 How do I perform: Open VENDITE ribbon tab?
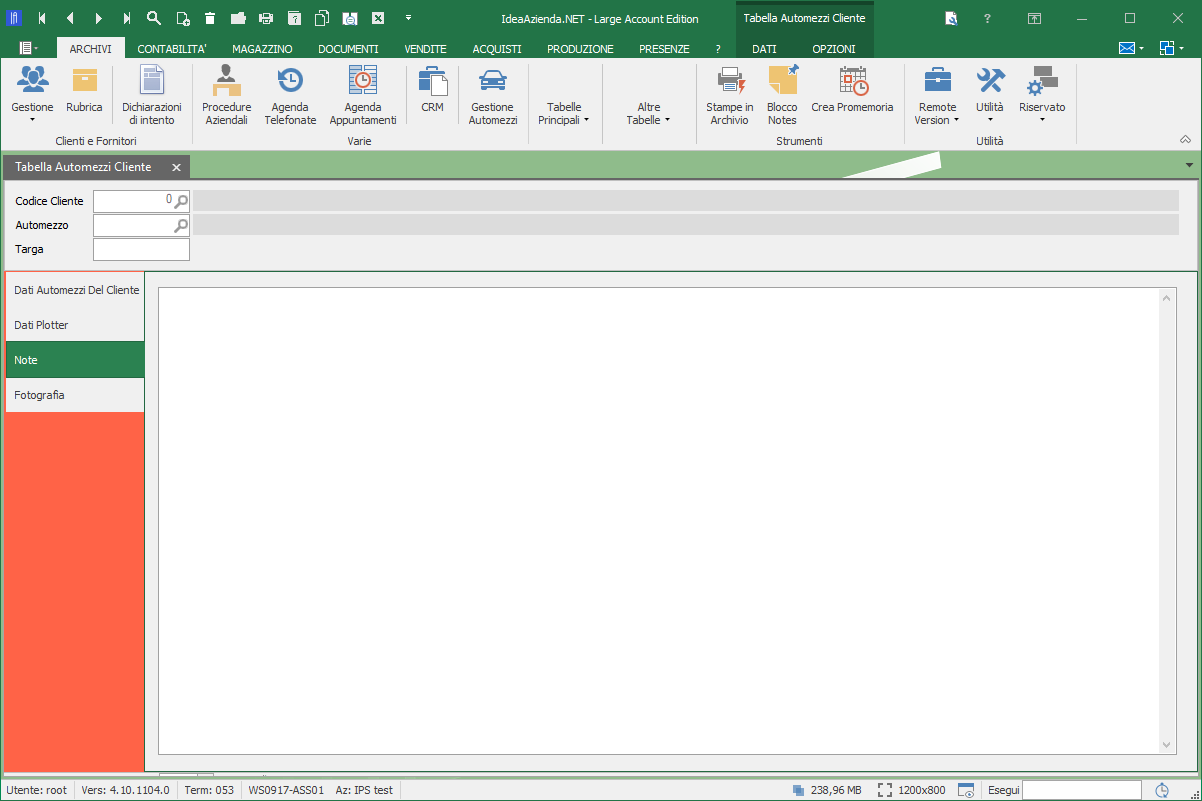[x=425, y=48]
